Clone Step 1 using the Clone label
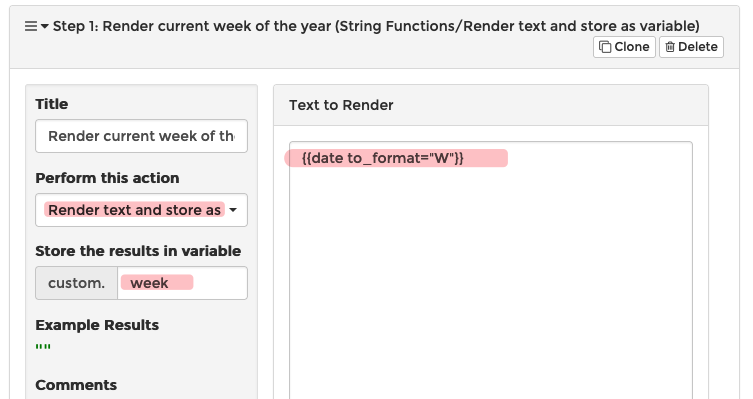The height and width of the screenshot is (399, 753). (x=632, y=47)
